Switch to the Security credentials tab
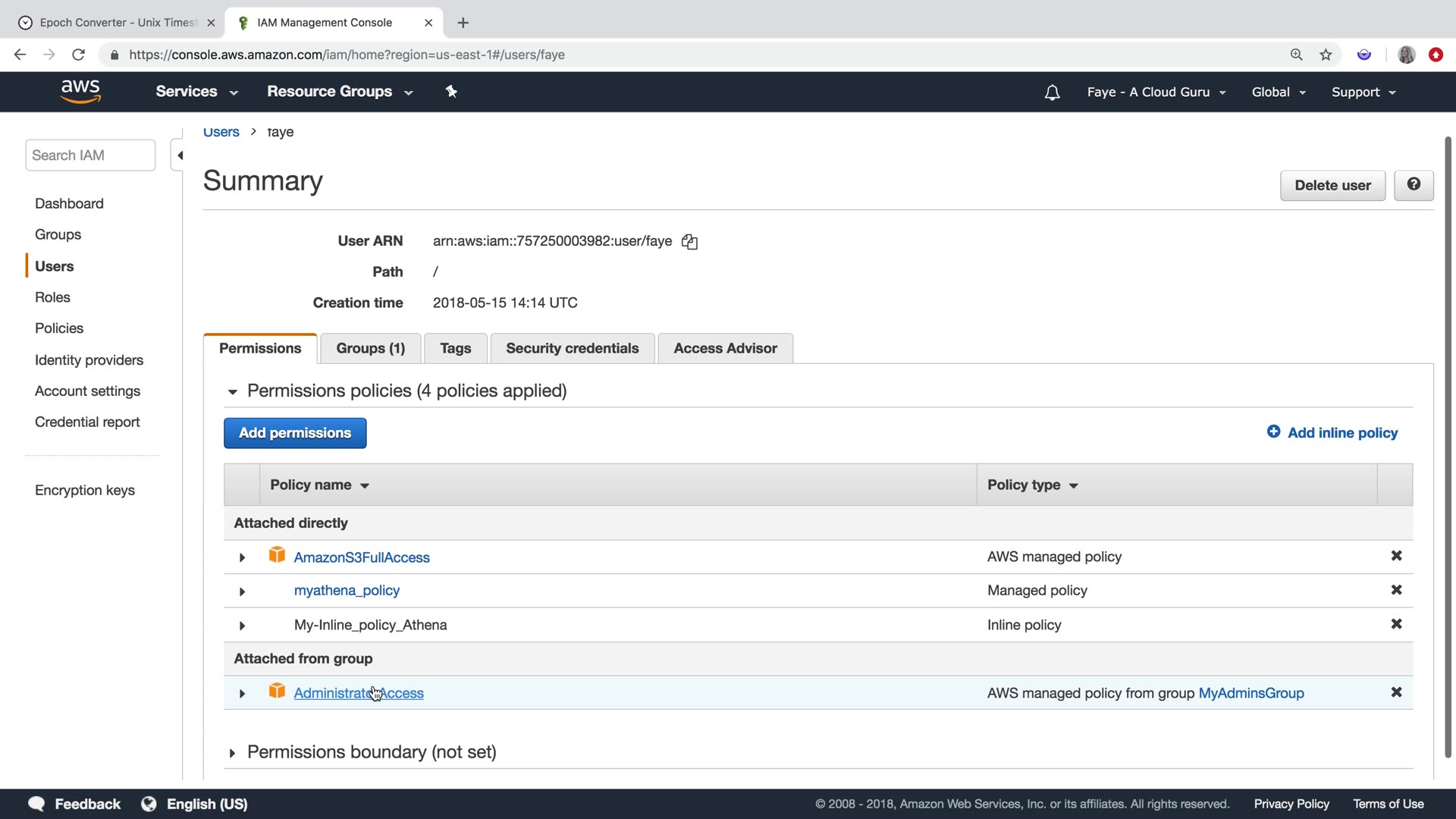 572,348
